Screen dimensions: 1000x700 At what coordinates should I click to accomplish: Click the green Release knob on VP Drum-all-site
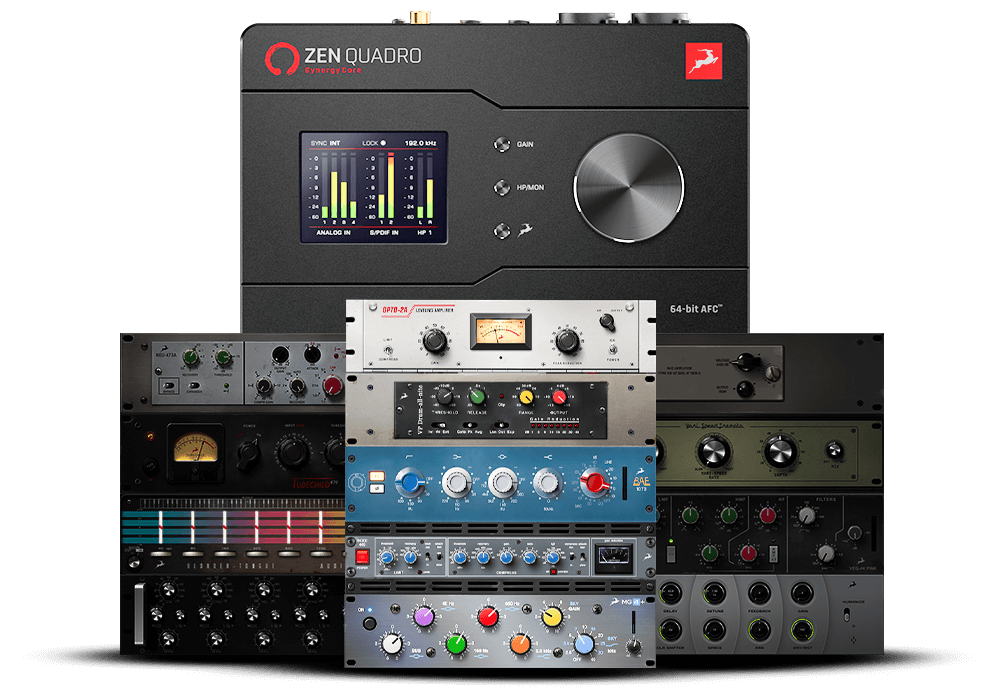(x=476, y=396)
